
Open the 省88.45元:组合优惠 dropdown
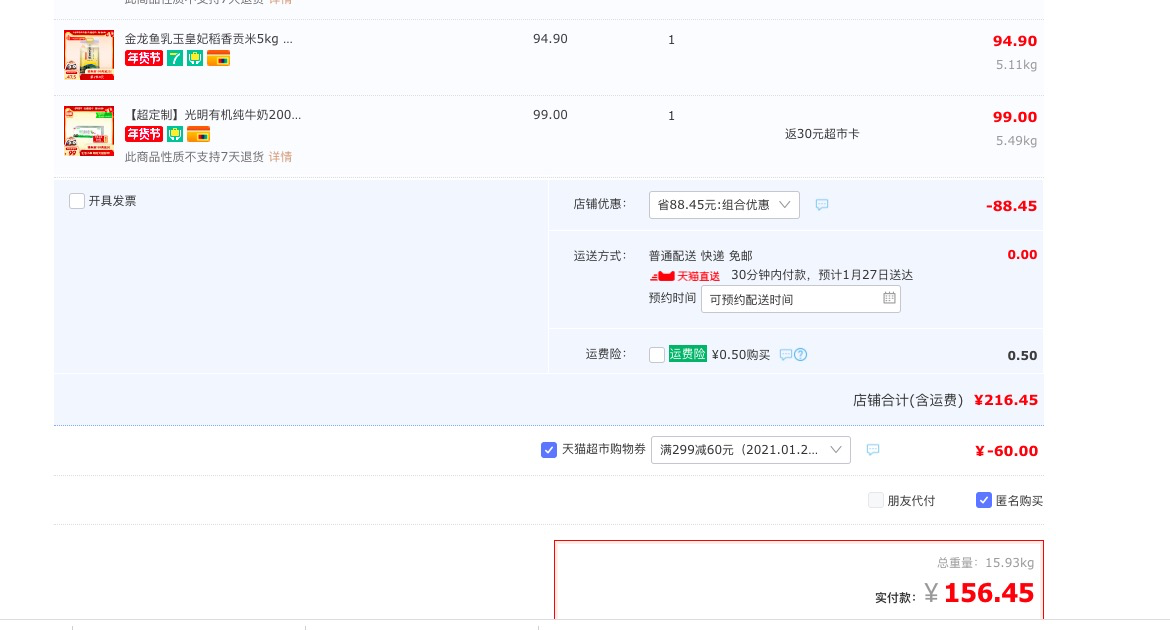(x=725, y=205)
